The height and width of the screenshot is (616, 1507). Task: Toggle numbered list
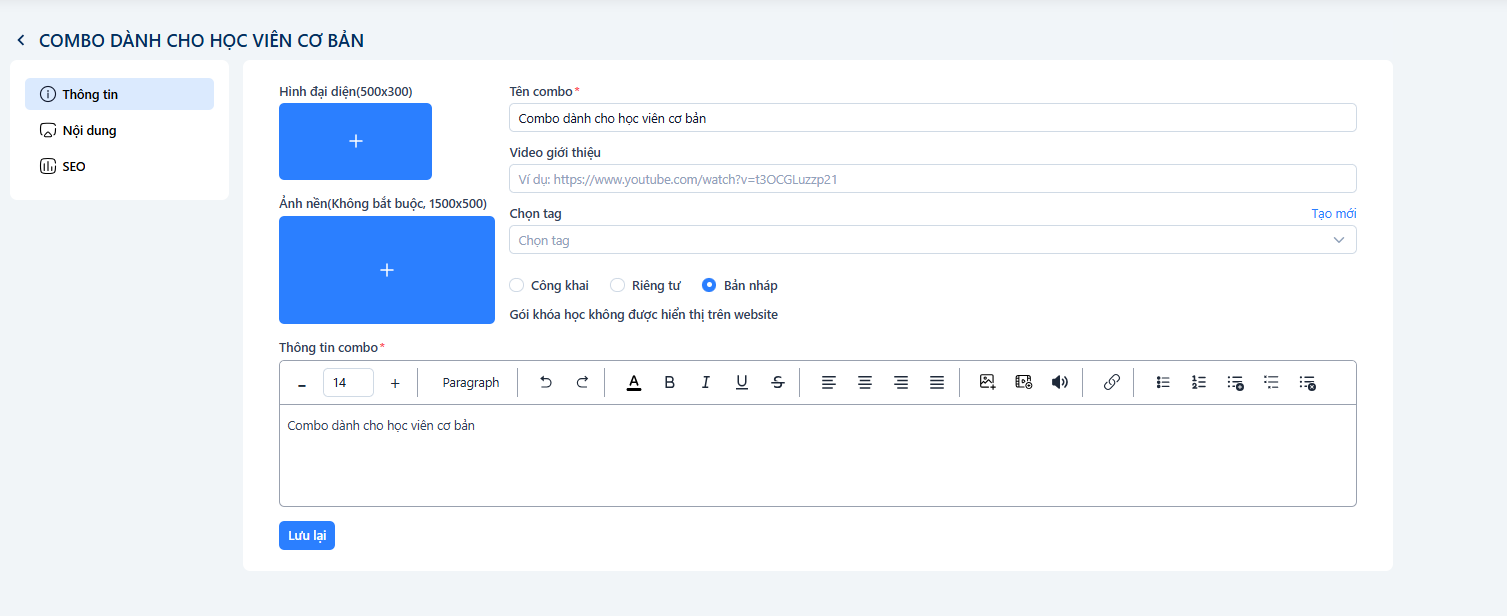coord(1199,382)
